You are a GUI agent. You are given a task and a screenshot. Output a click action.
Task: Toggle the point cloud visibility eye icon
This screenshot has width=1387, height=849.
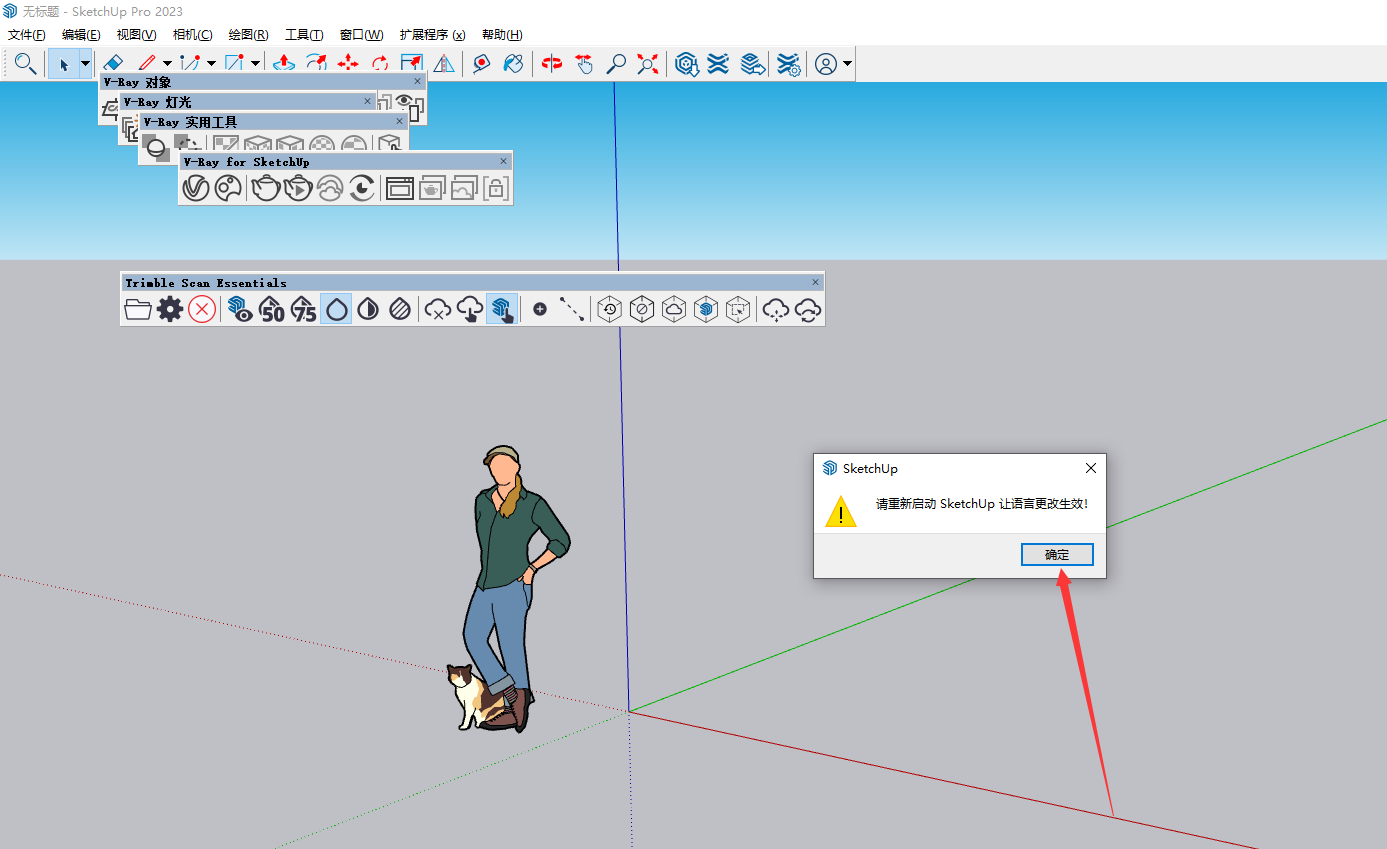[x=240, y=309]
